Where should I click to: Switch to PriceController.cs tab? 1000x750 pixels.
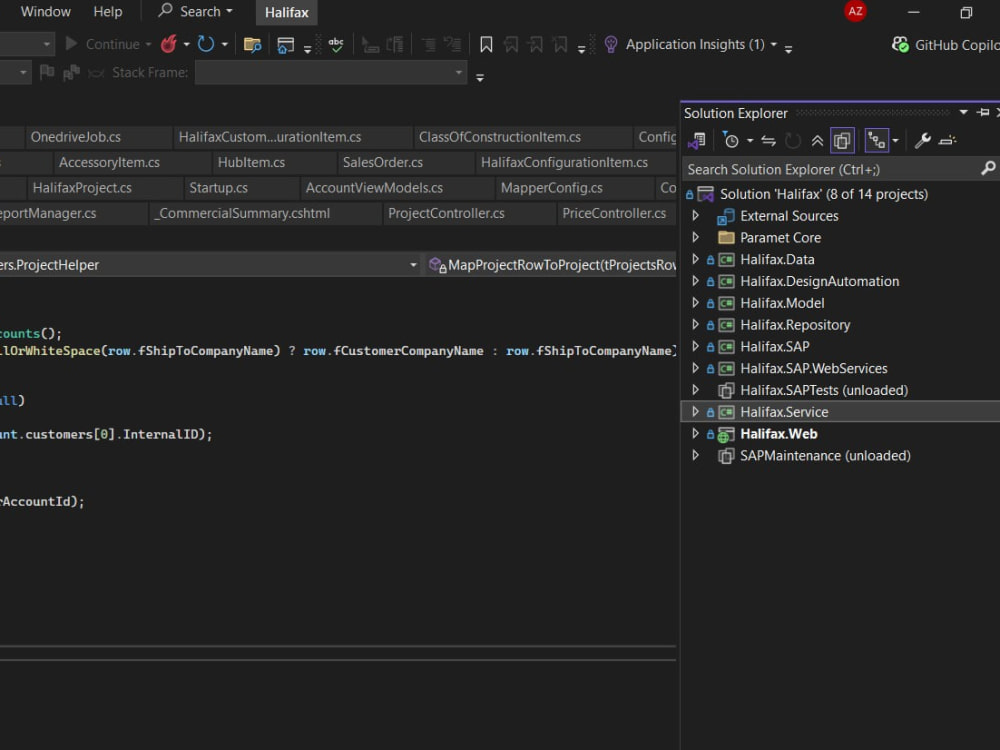614,214
